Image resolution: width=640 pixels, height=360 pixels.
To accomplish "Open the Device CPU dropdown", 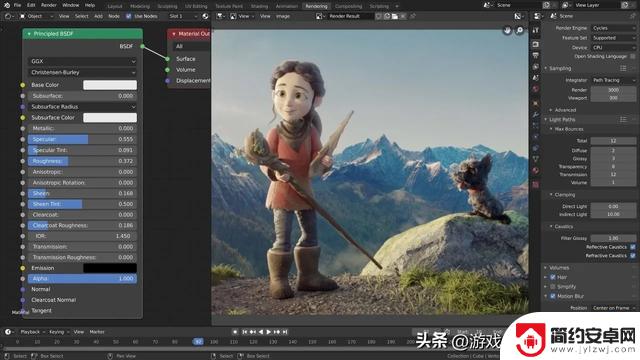I will coord(613,48).
